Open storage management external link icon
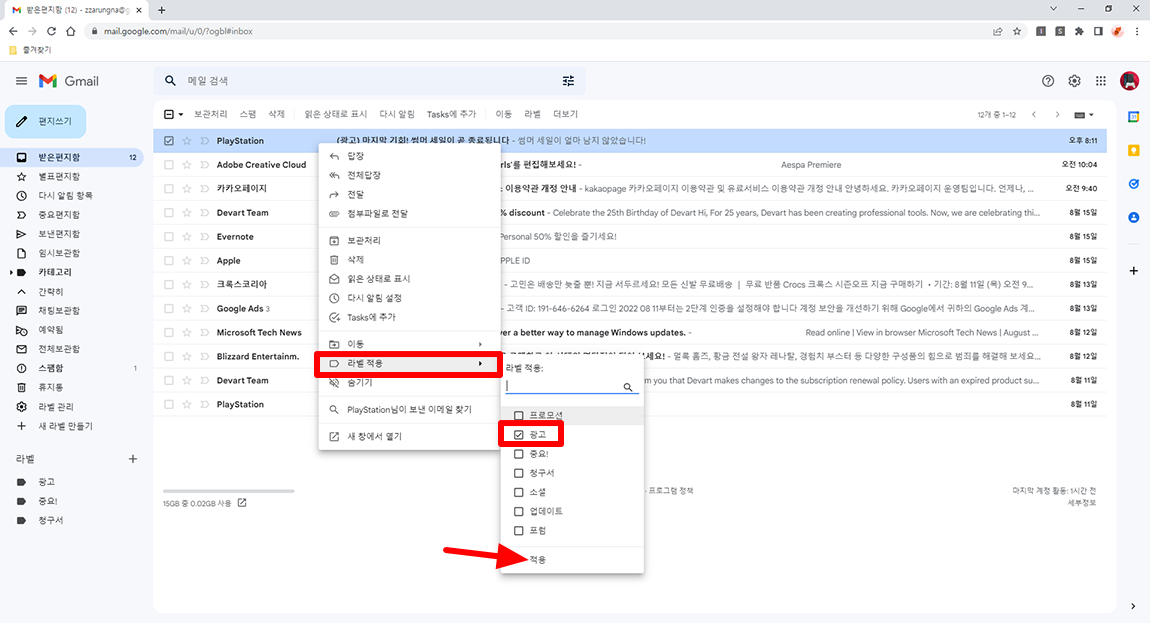This screenshot has width=1150, height=623. tap(242, 503)
